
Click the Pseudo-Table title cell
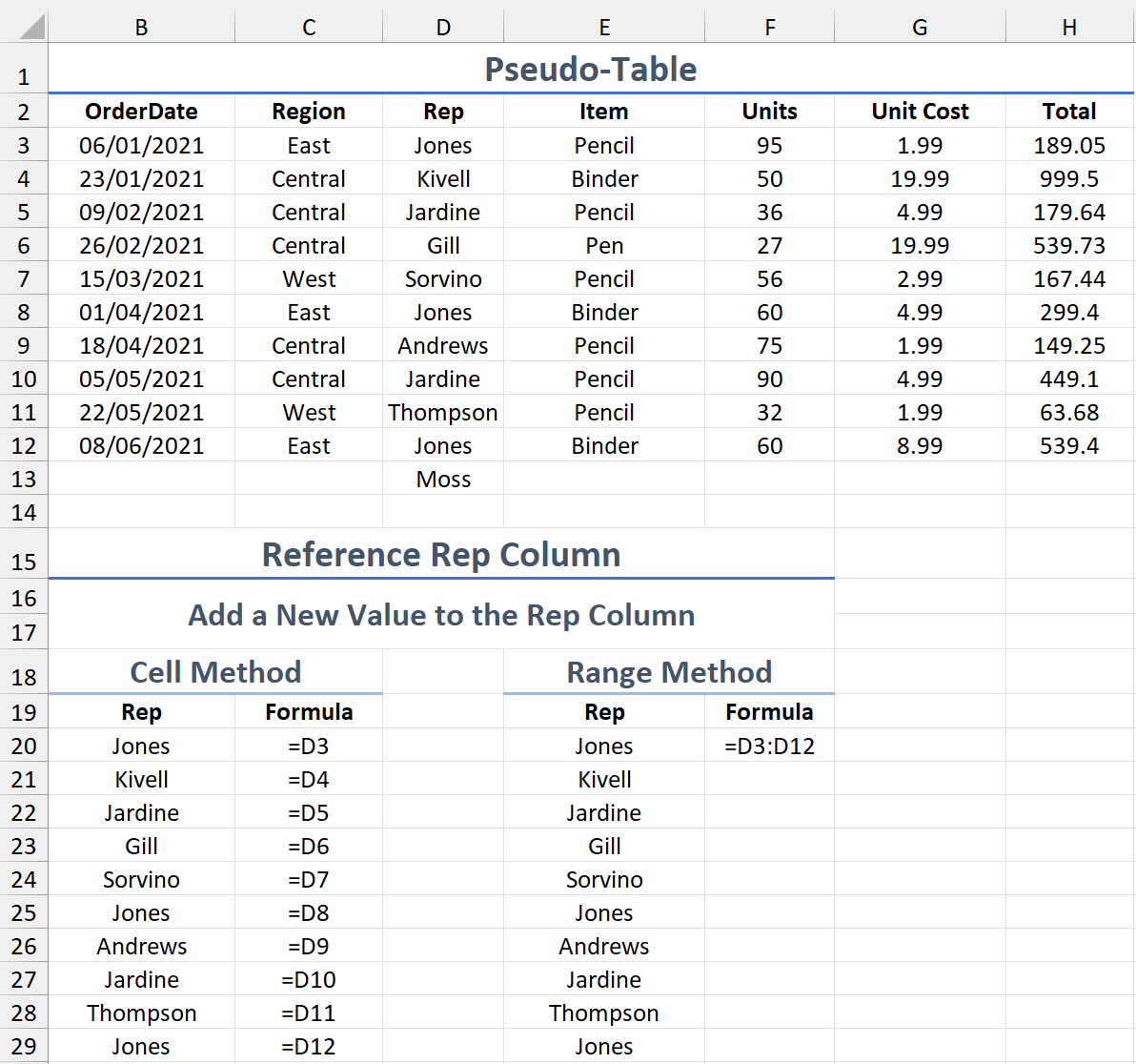[590, 70]
